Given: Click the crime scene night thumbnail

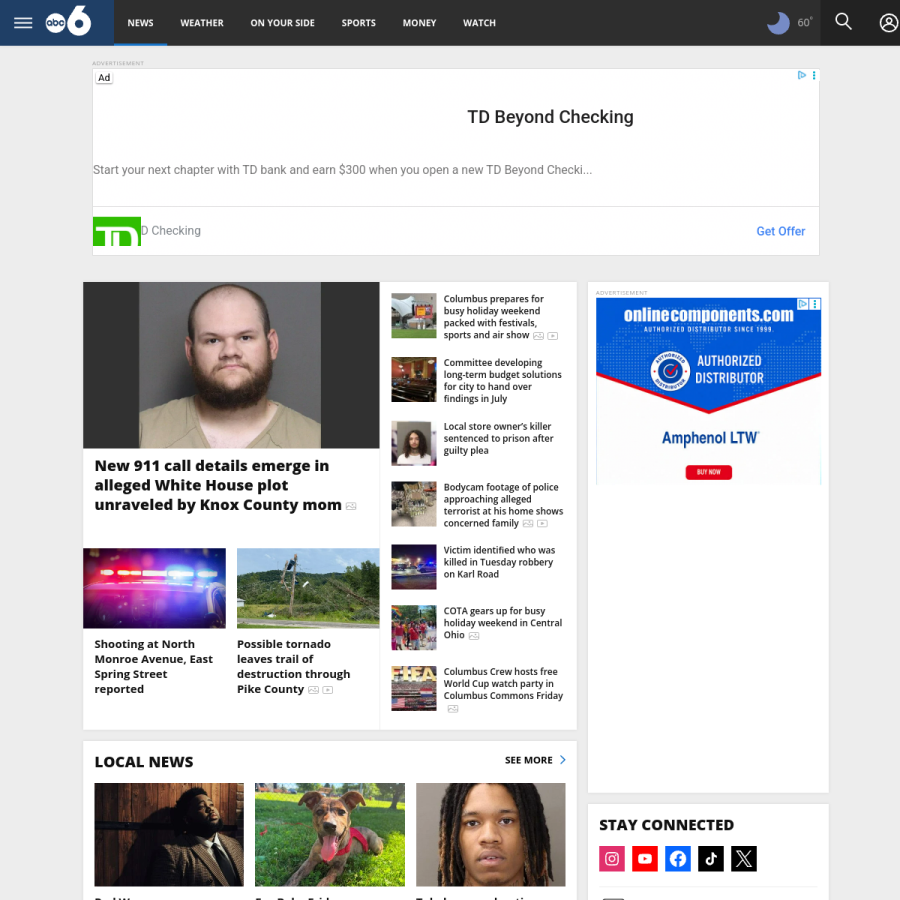Looking at the screenshot, I should coord(414,567).
